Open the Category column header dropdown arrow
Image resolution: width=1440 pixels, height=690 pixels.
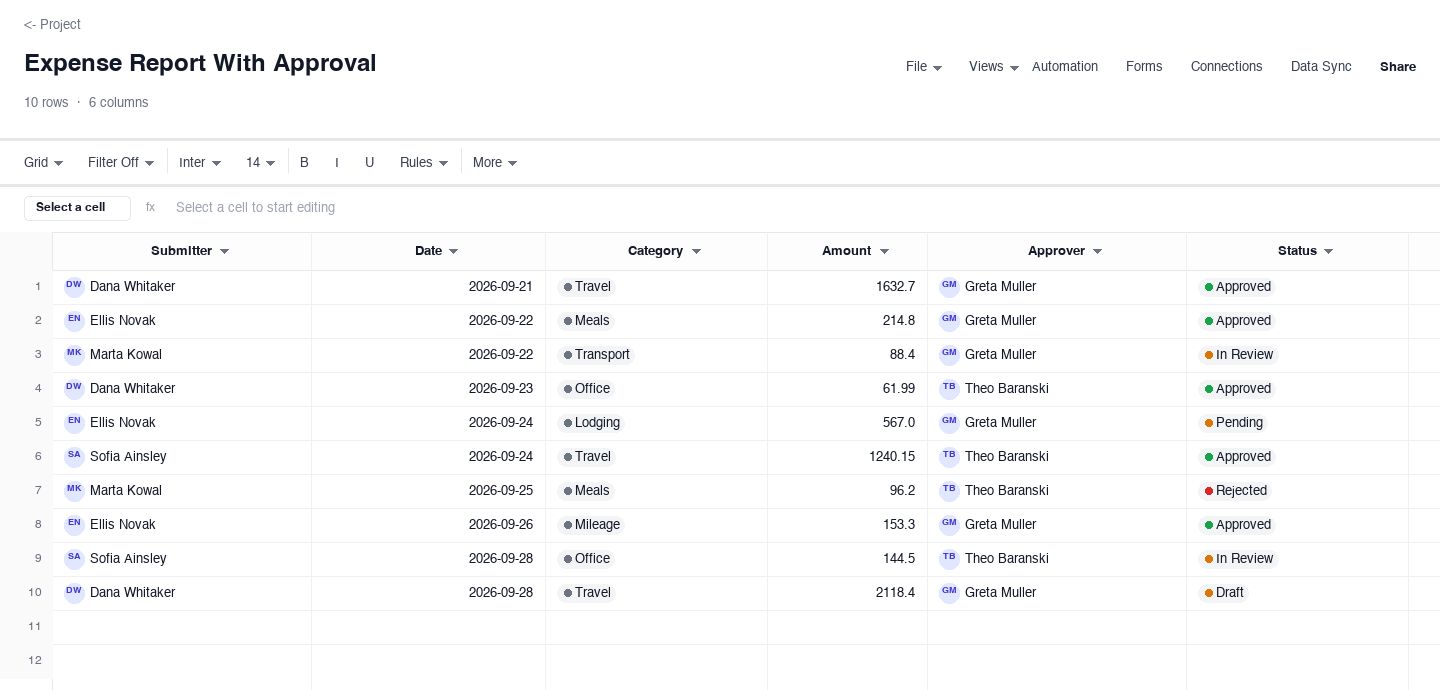tap(697, 251)
